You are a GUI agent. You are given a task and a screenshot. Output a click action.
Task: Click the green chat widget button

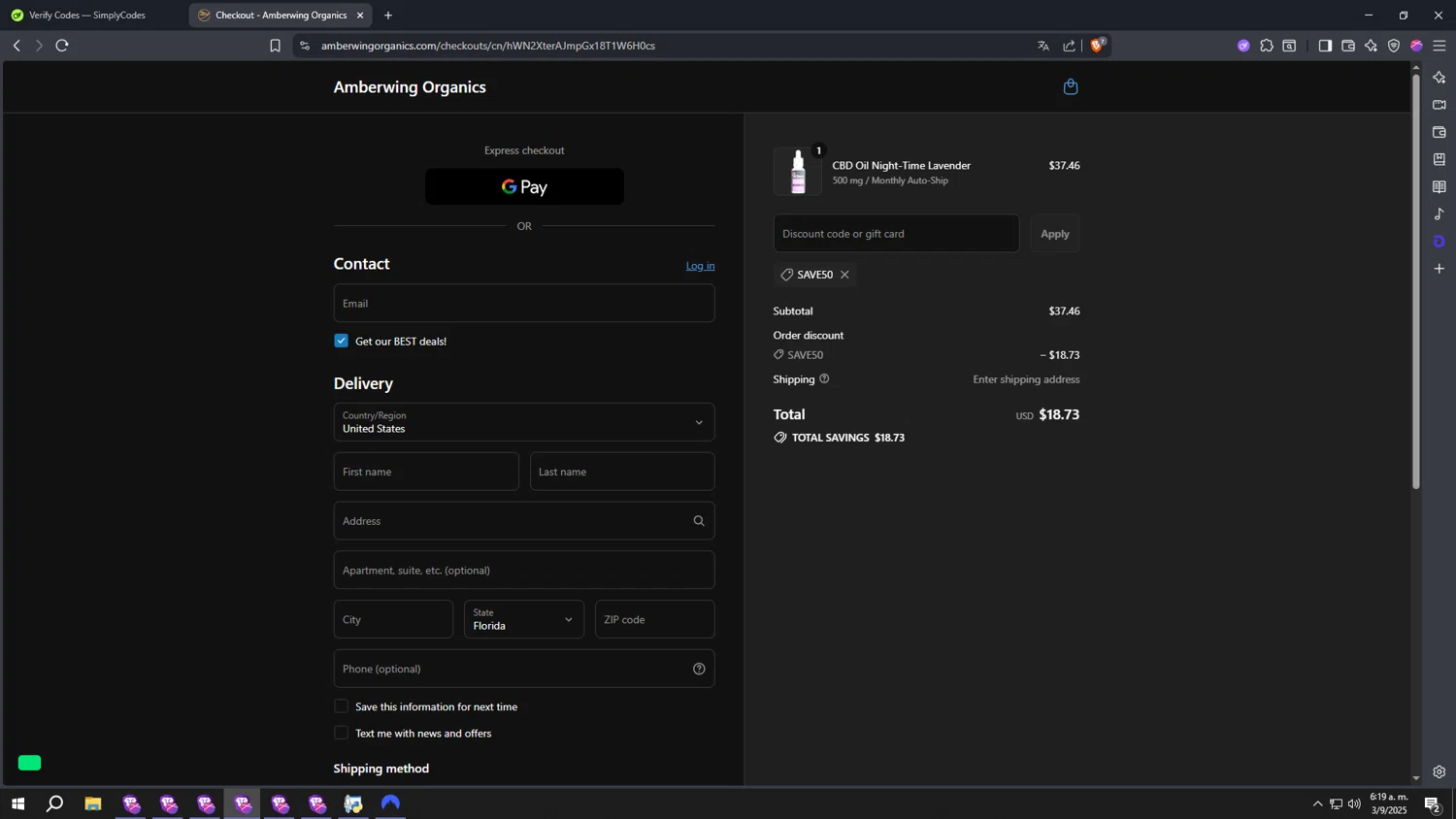[x=29, y=763]
